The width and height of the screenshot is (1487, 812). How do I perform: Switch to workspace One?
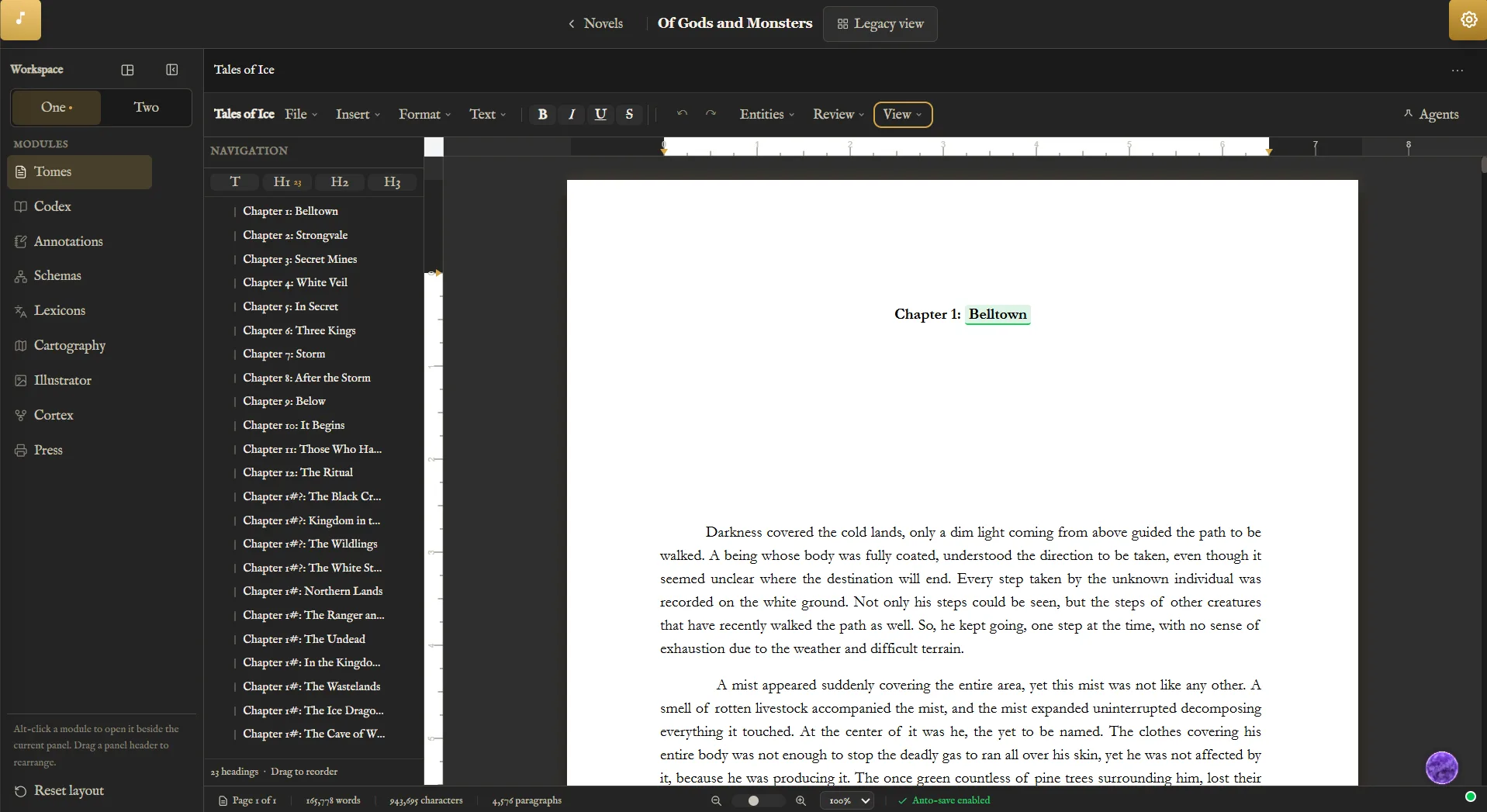coord(57,107)
